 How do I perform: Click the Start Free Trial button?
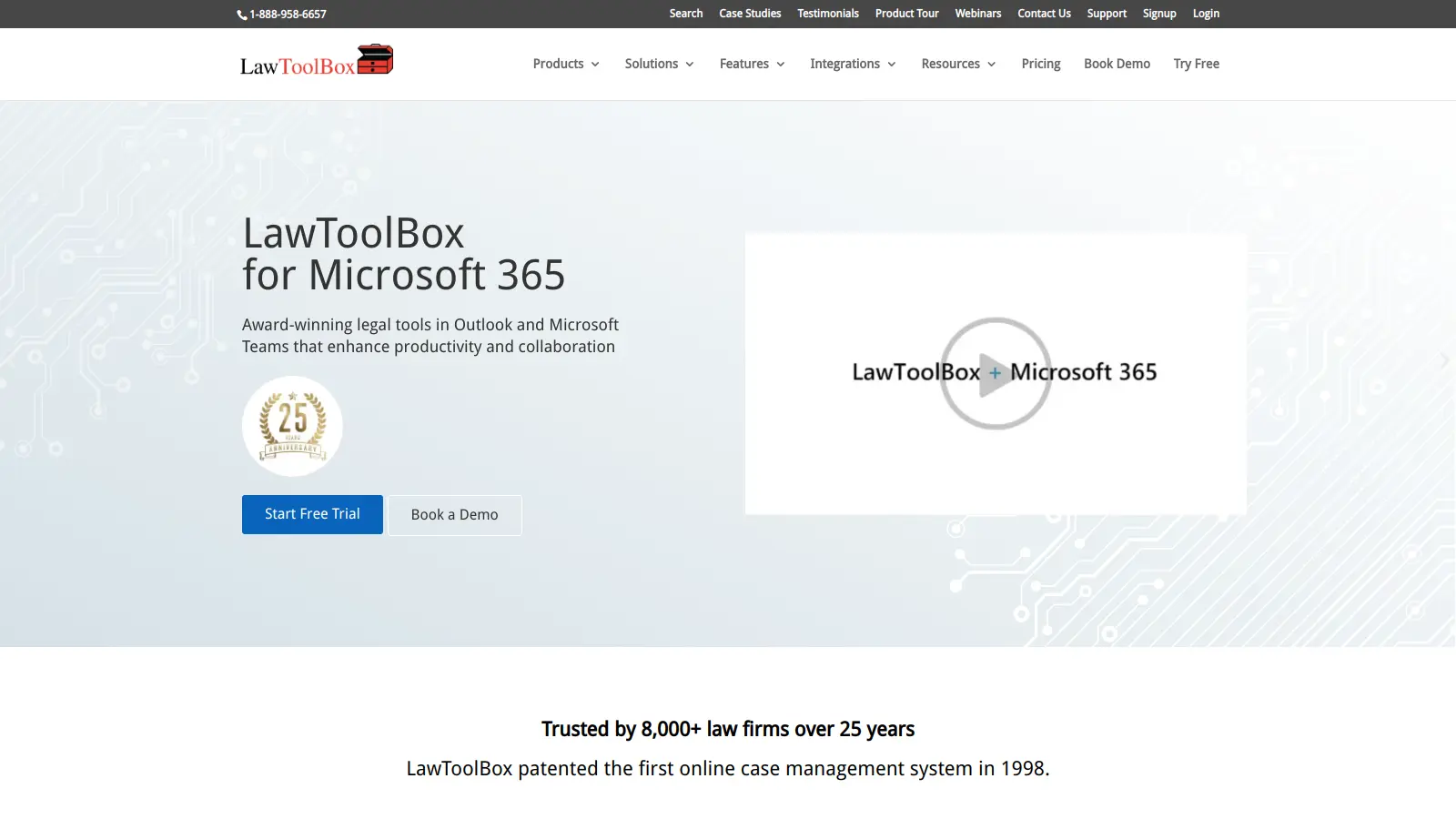pyautogui.click(x=311, y=514)
